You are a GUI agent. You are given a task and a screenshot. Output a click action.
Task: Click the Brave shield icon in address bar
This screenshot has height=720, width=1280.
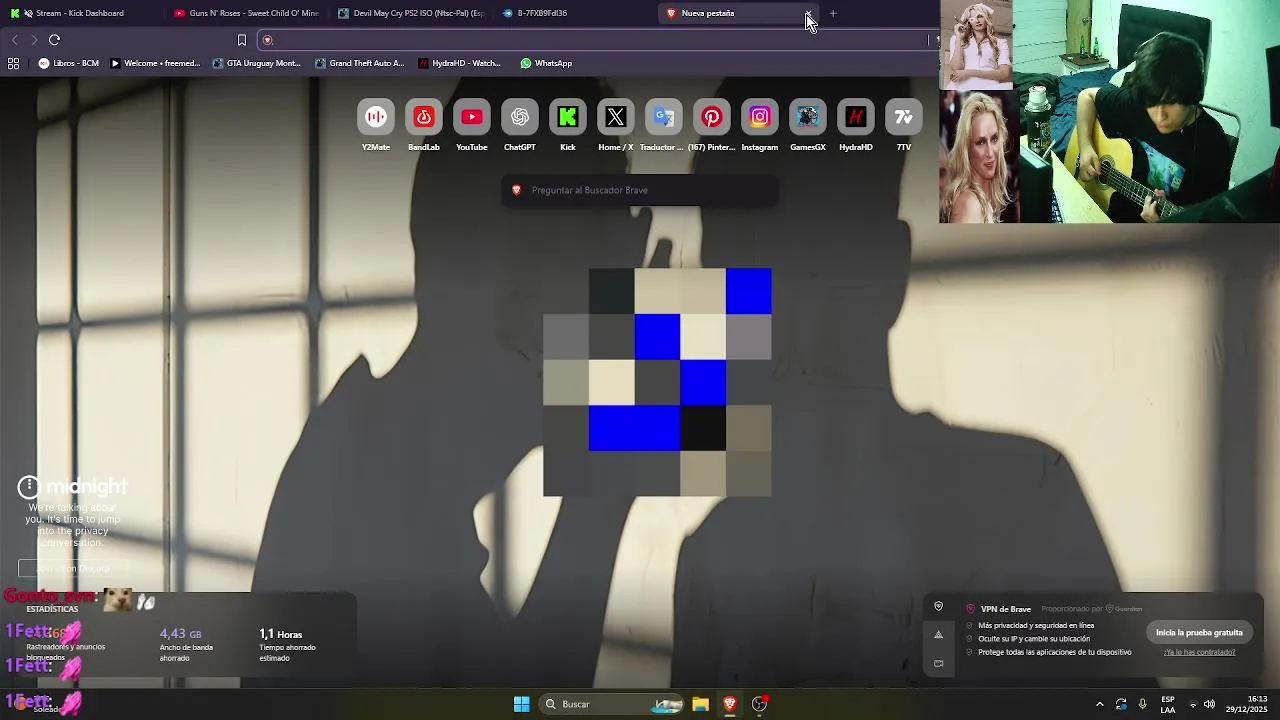pos(268,40)
